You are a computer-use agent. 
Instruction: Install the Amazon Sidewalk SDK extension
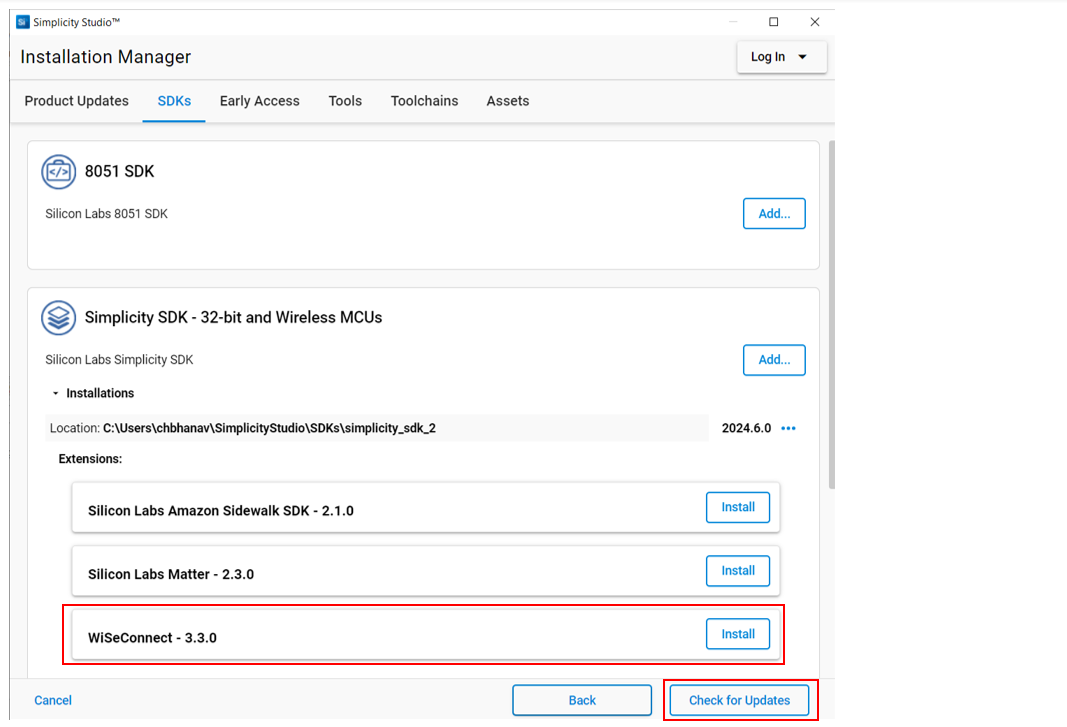coord(738,507)
